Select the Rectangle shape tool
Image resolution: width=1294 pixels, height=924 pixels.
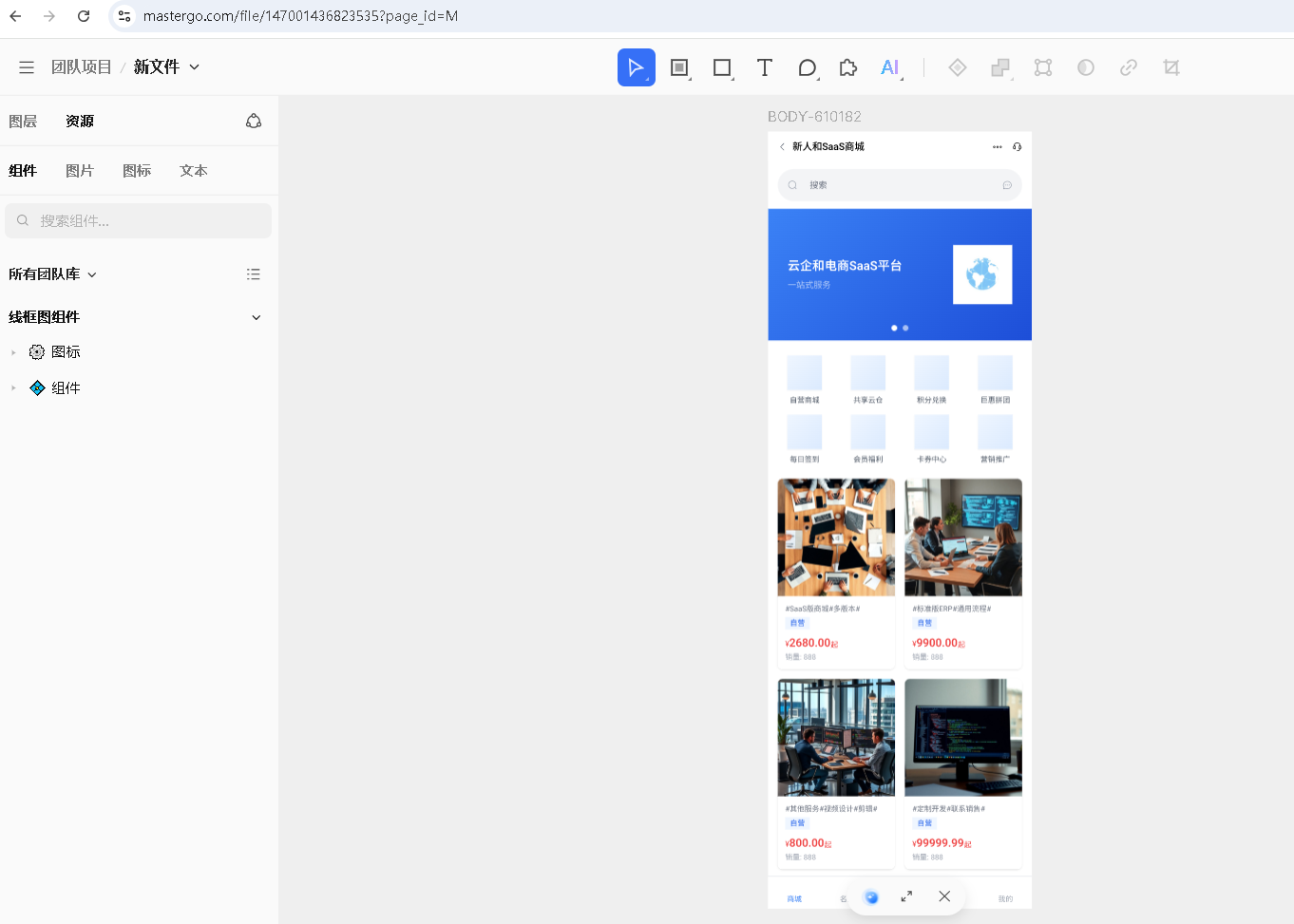coord(722,67)
